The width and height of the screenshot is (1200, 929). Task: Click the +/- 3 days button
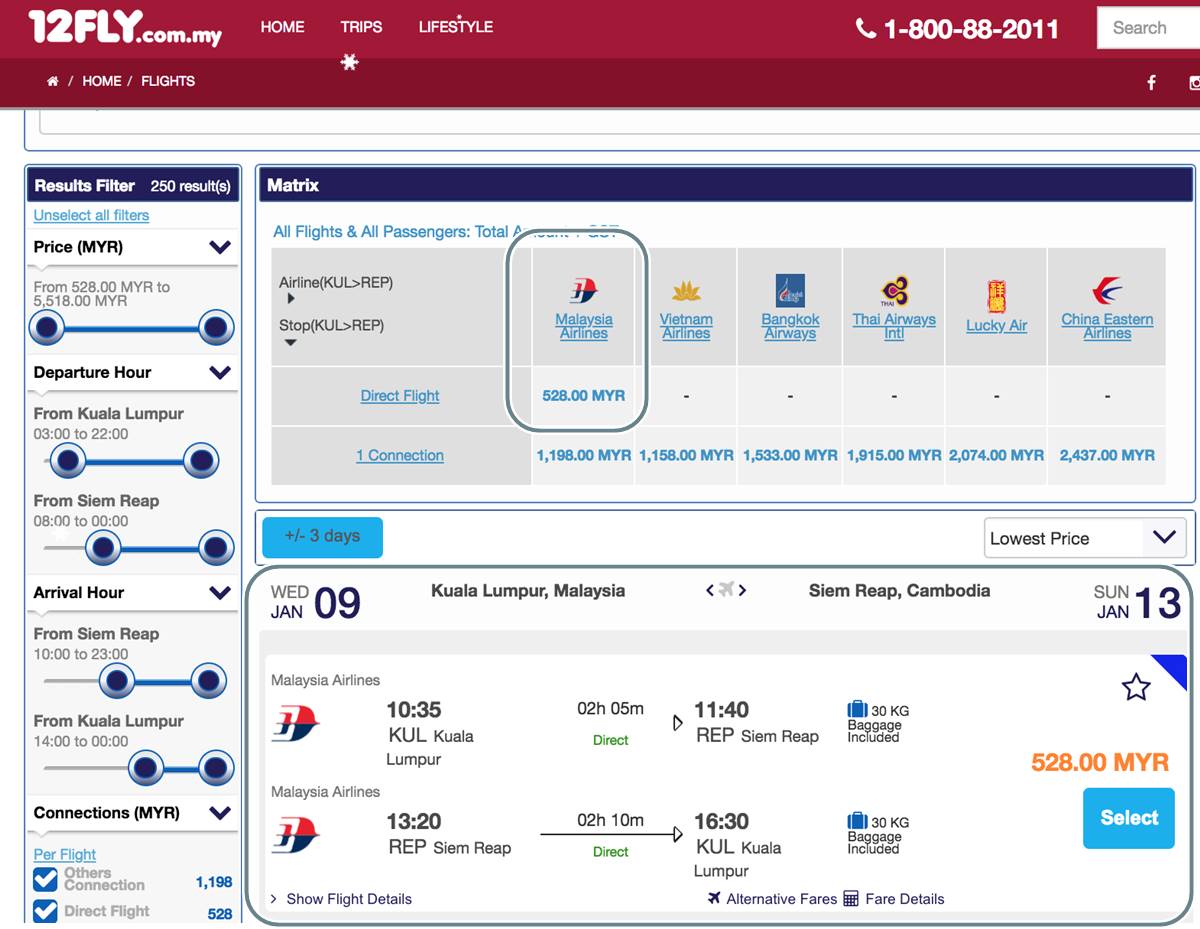coord(322,537)
